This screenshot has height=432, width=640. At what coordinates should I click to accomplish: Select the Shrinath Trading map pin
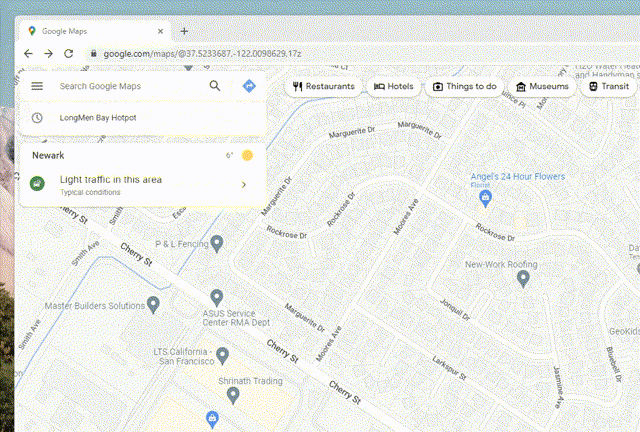(x=233, y=395)
